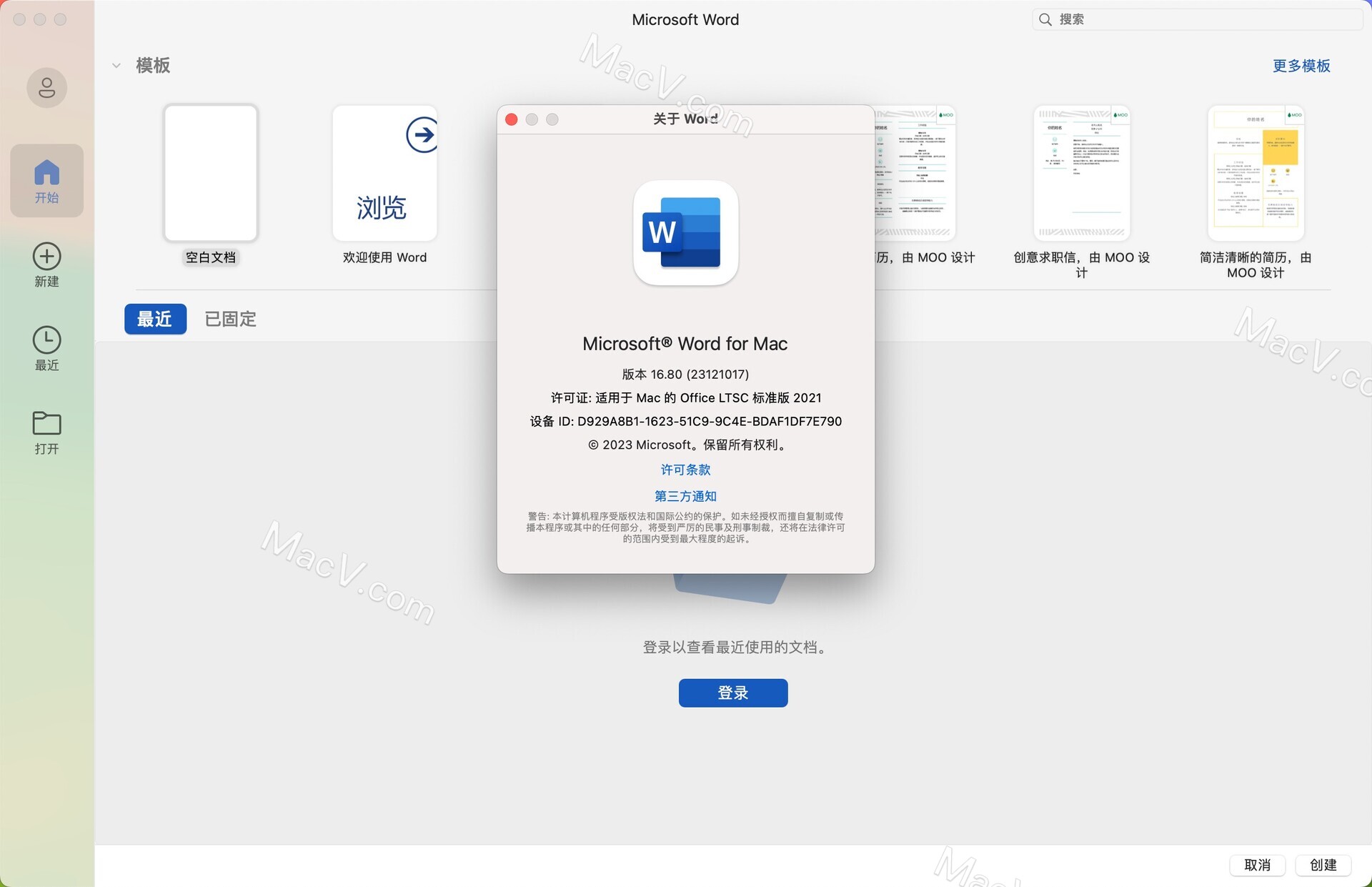Click the Microsoft® Word for Mac heading
This screenshot has height=887, width=1372.
685,344
